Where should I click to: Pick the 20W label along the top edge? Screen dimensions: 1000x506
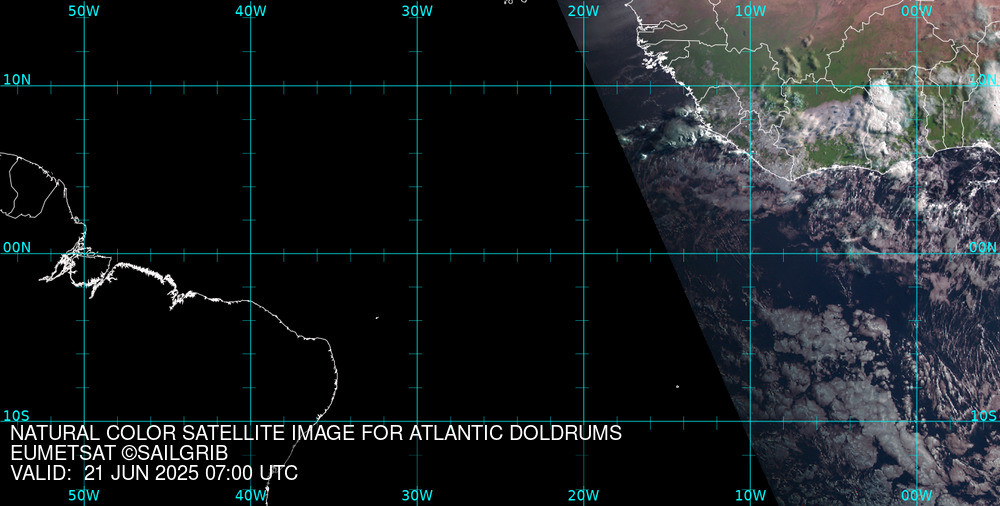[x=584, y=11]
